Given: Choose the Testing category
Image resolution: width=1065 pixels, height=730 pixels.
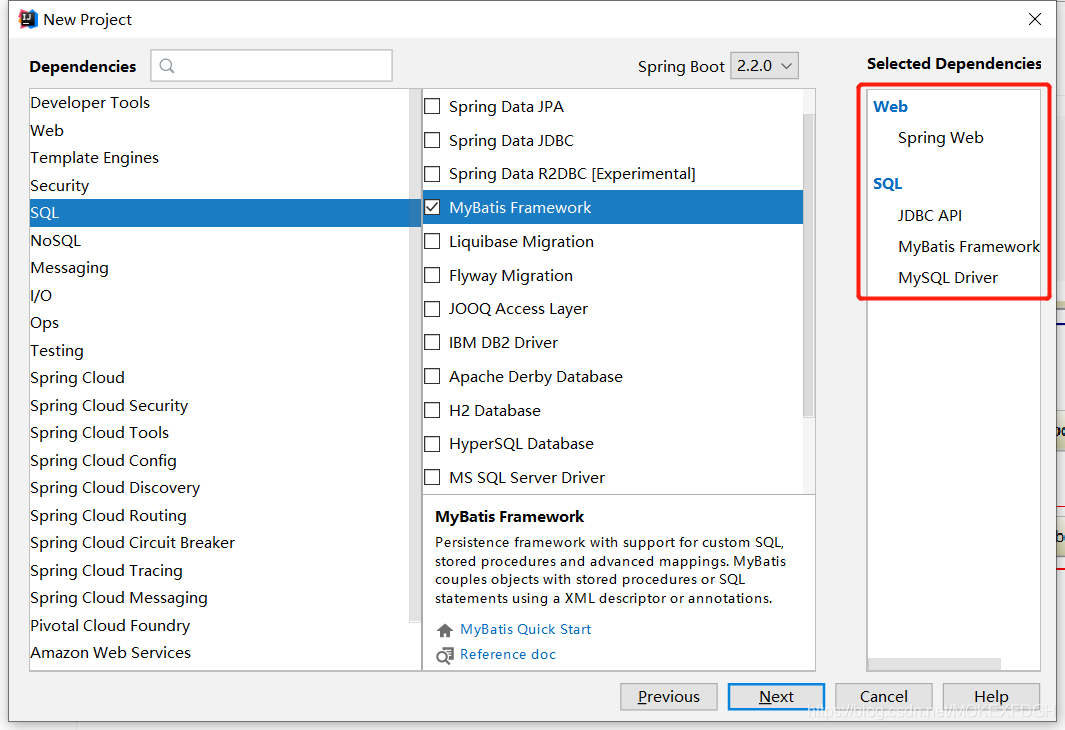Looking at the screenshot, I should point(221,350).
